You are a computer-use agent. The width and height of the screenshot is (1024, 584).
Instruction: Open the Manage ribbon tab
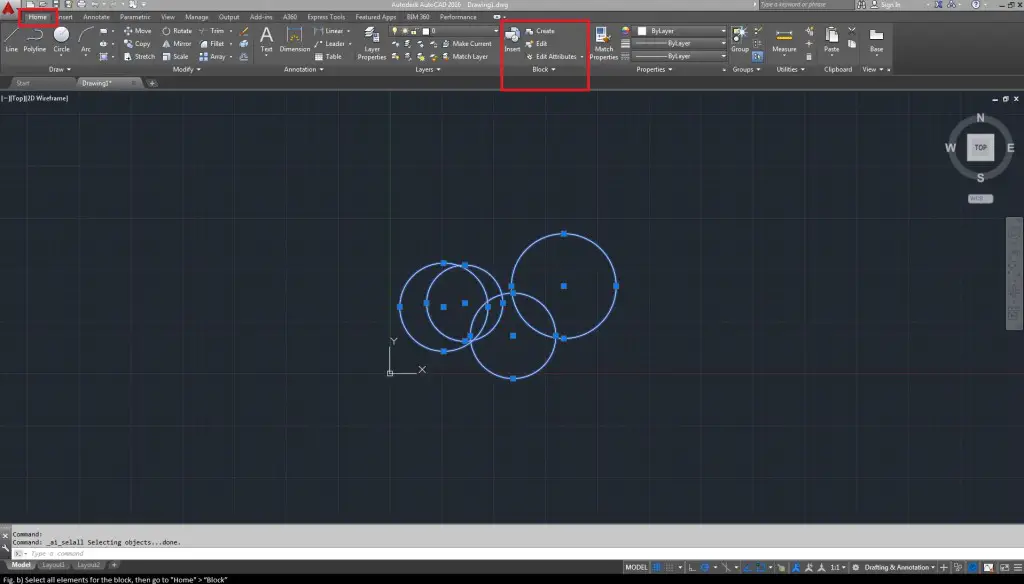[196, 17]
